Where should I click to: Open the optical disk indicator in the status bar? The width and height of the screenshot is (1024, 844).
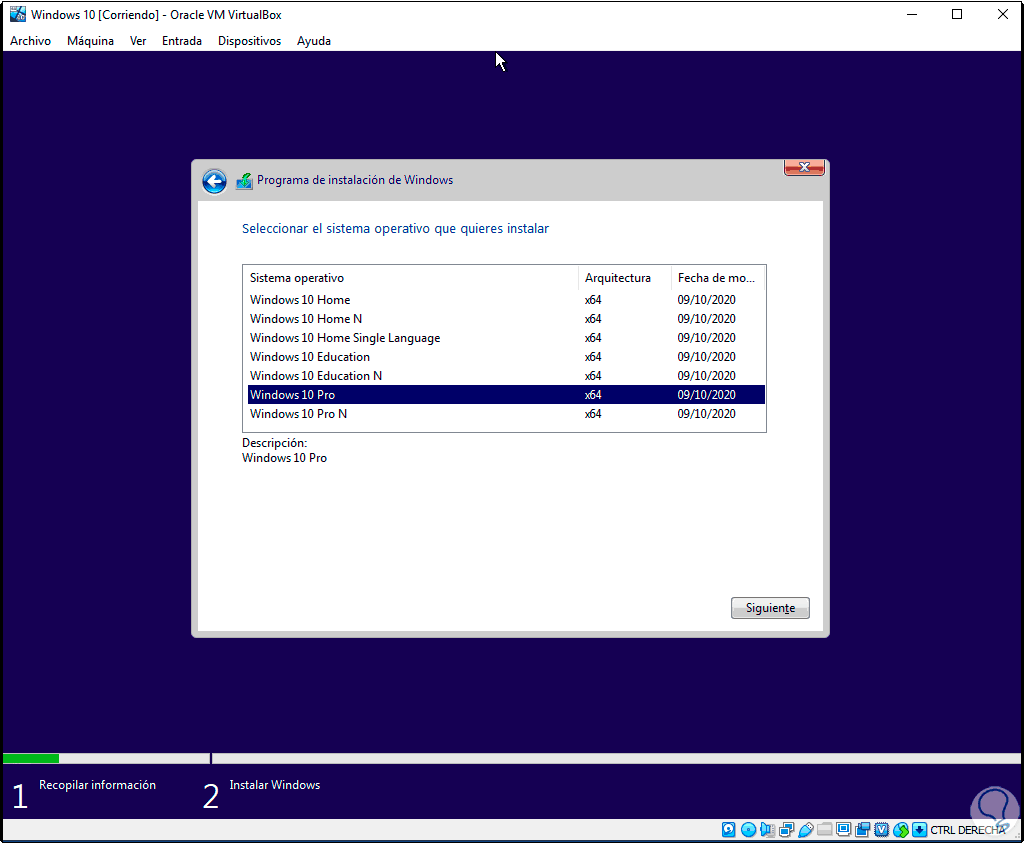coord(748,830)
